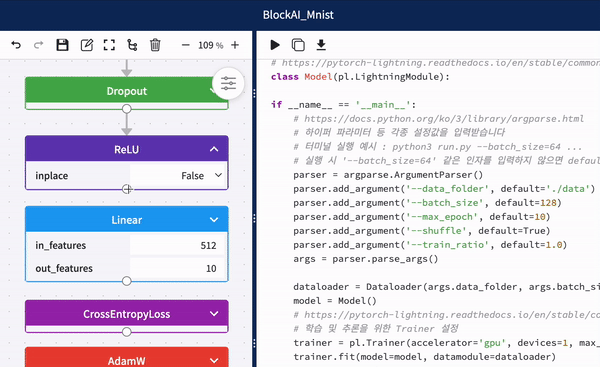The width and height of the screenshot is (600, 367).
Task: Run the code with play icon
Action: tap(275, 45)
